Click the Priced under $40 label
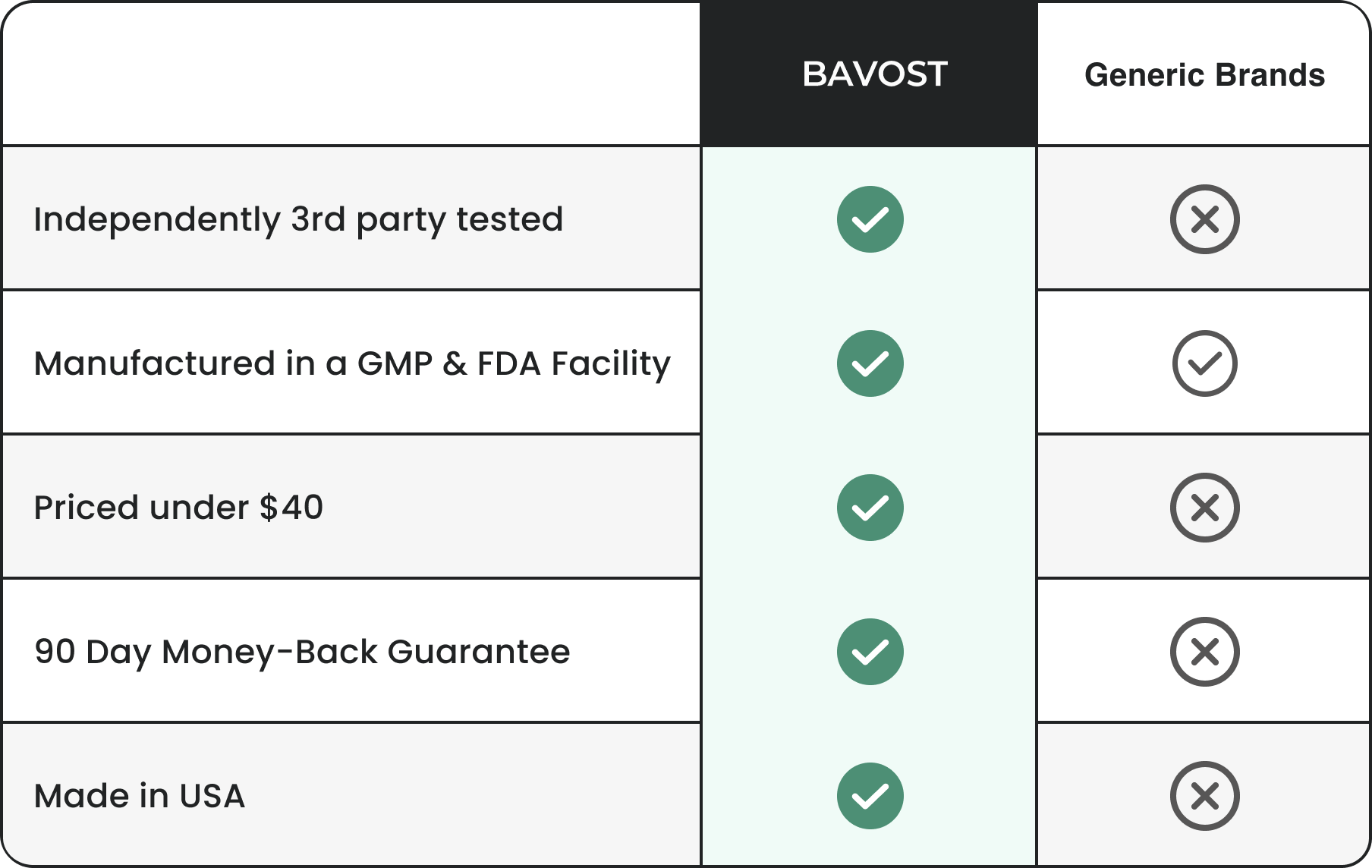 pos(178,508)
